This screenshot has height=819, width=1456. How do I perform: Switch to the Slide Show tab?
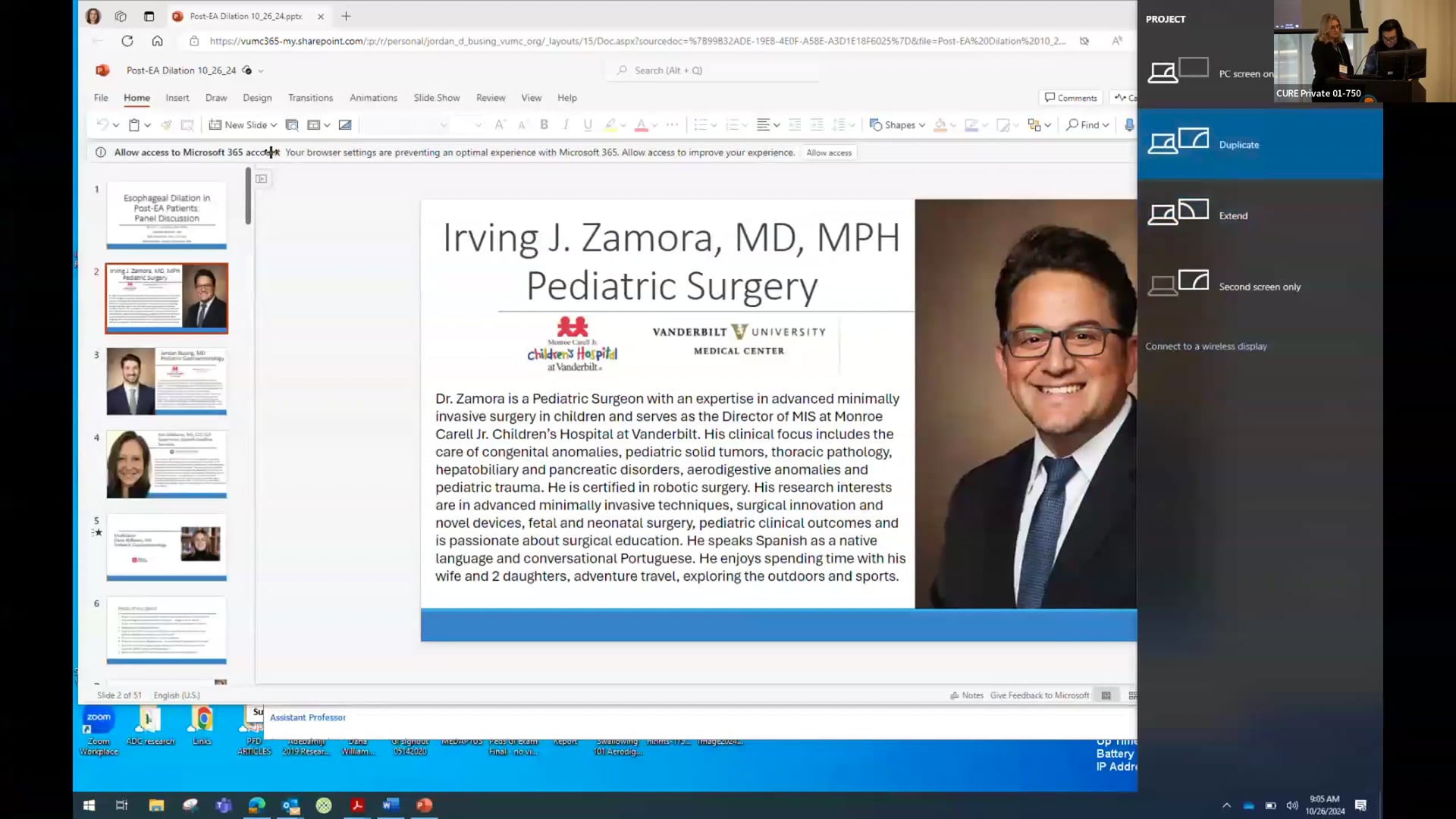tap(437, 98)
